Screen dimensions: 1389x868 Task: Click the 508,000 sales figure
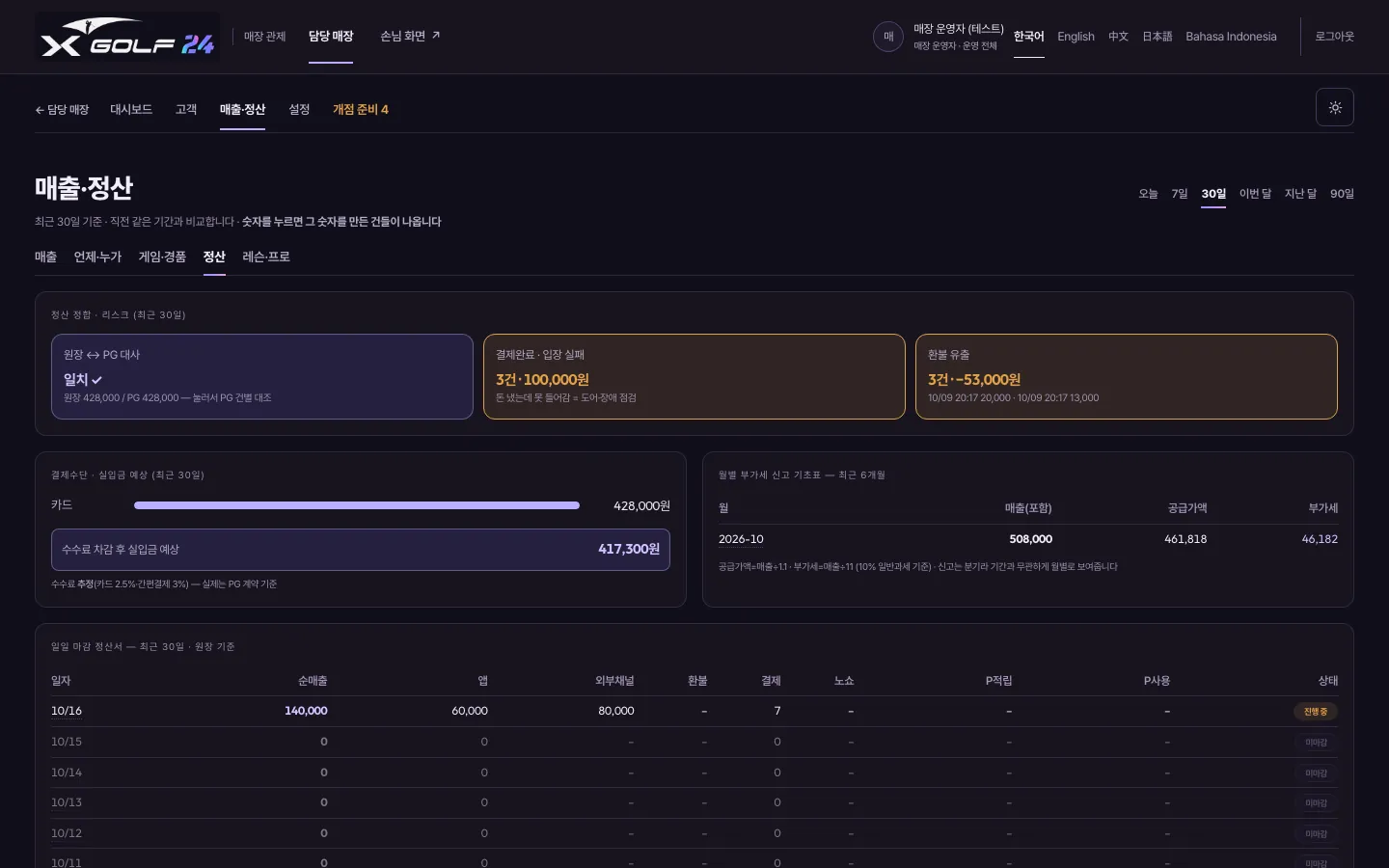click(1030, 539)
